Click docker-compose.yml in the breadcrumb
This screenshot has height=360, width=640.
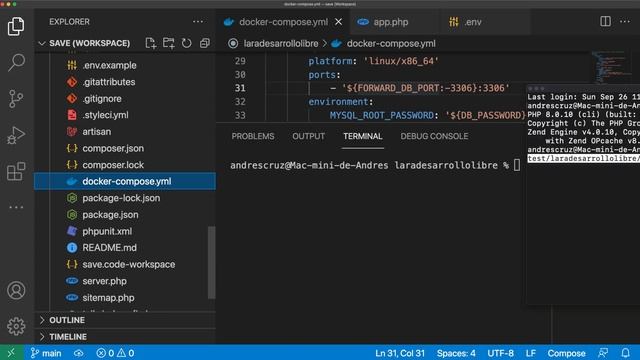point(391,44)
